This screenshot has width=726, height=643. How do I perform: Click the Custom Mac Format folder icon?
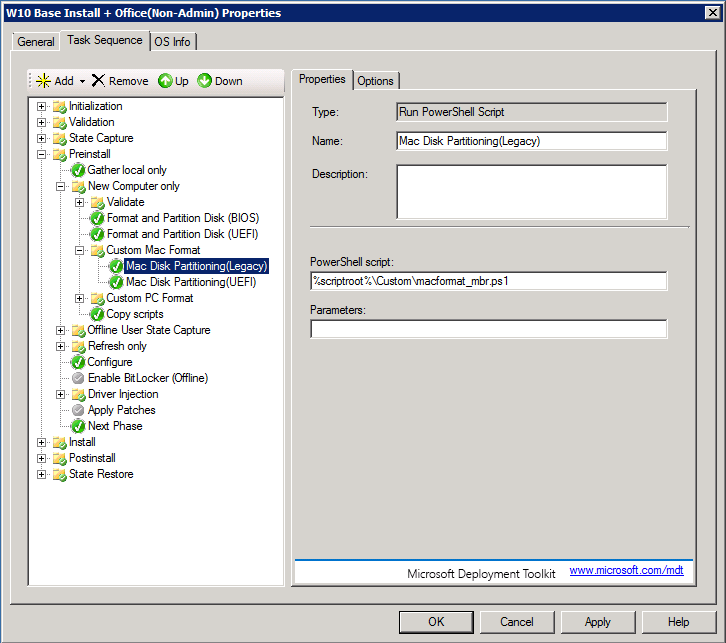pos(98,250)
